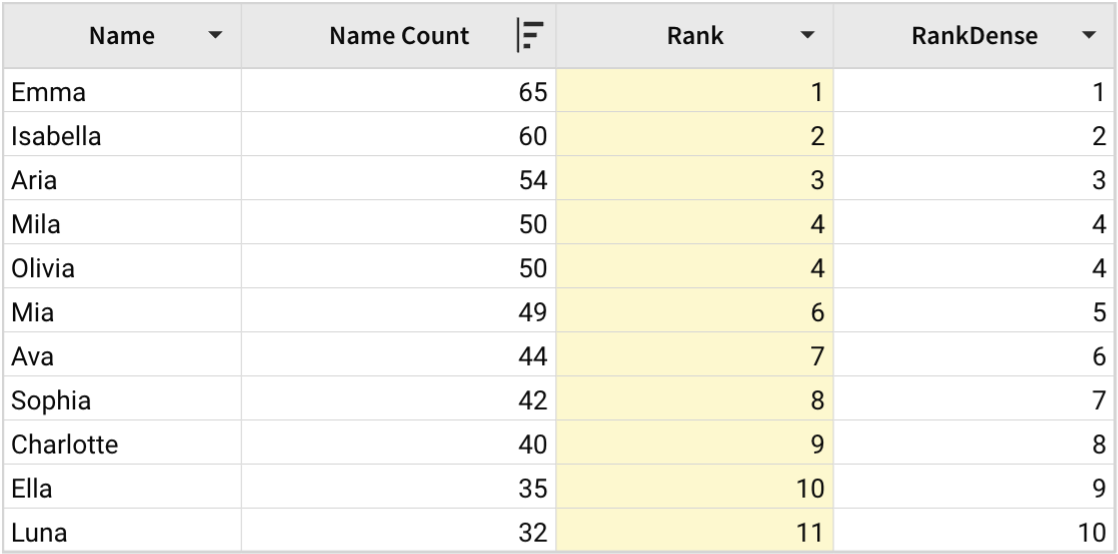Open the Name column dropdown arrow

[214, 37]
